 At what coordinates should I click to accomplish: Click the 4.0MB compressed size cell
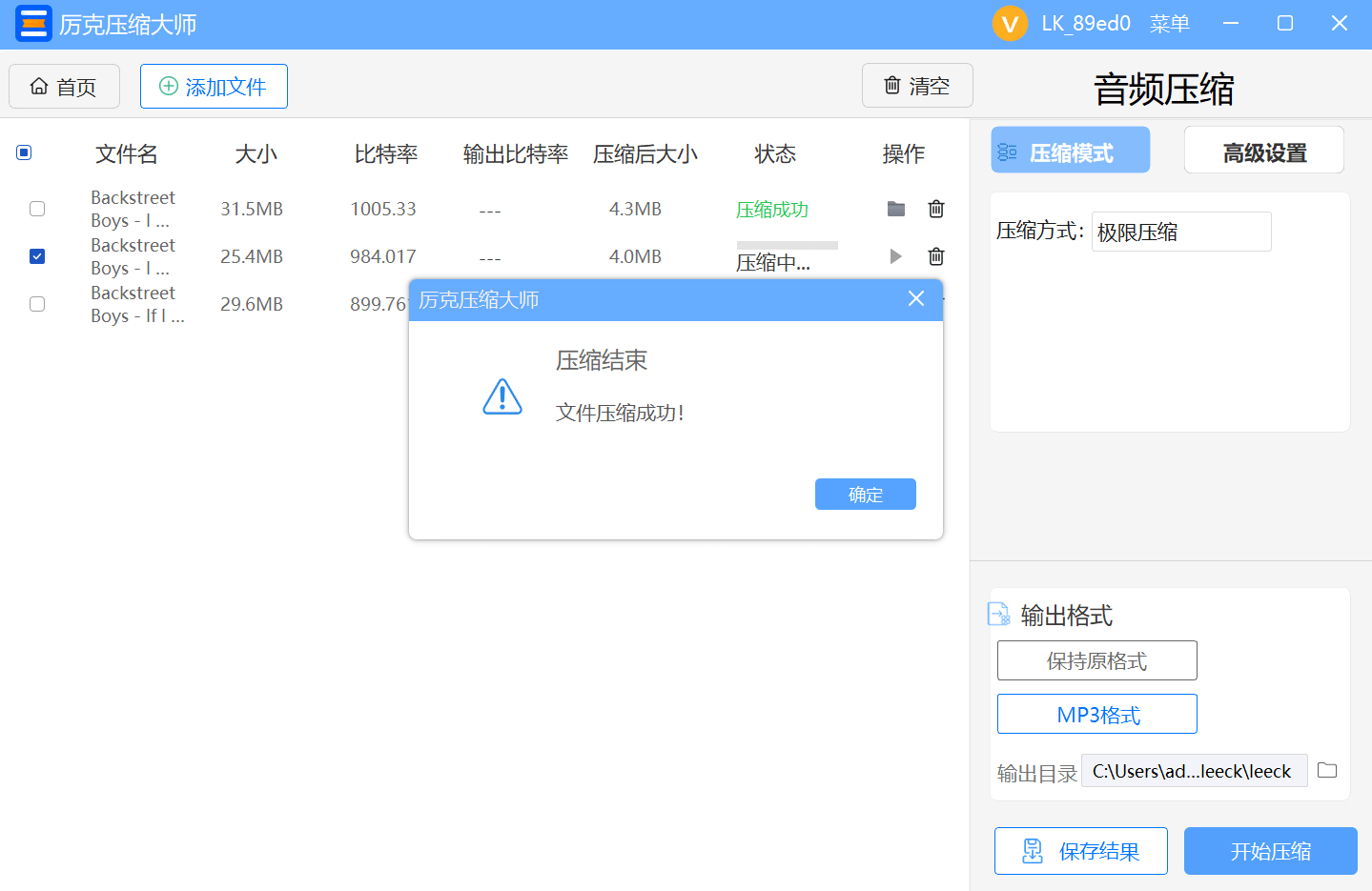tap(635, 256)
